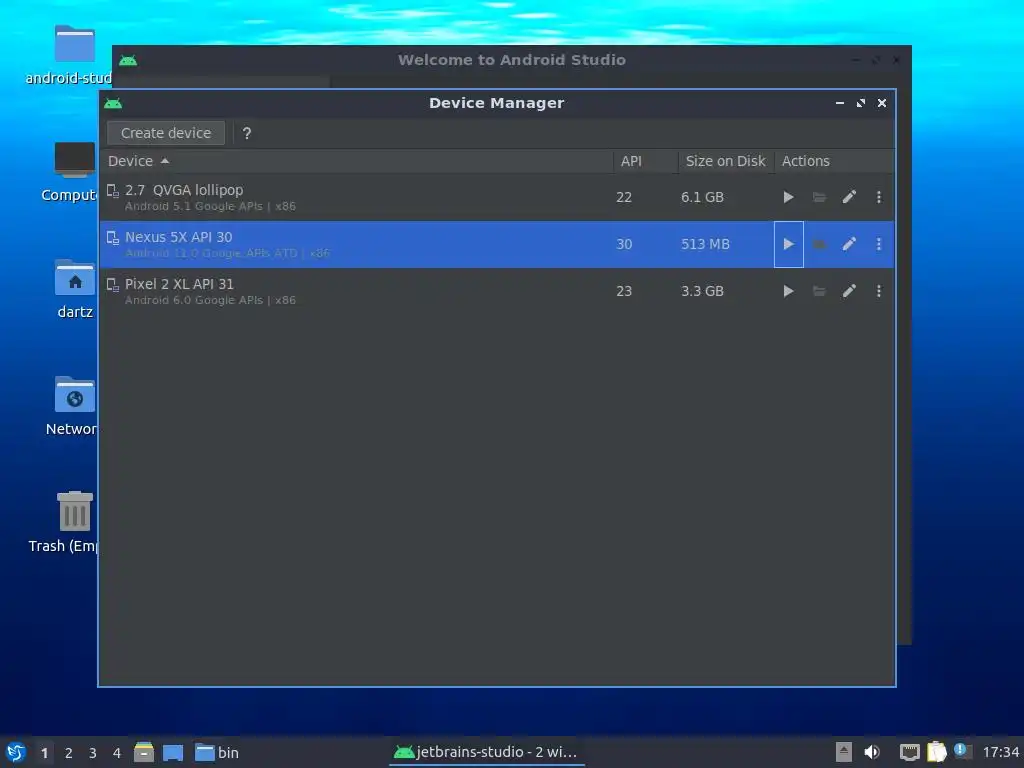Close the Device Manager window
1024x768 pixels.
click(x=882, y=103)
